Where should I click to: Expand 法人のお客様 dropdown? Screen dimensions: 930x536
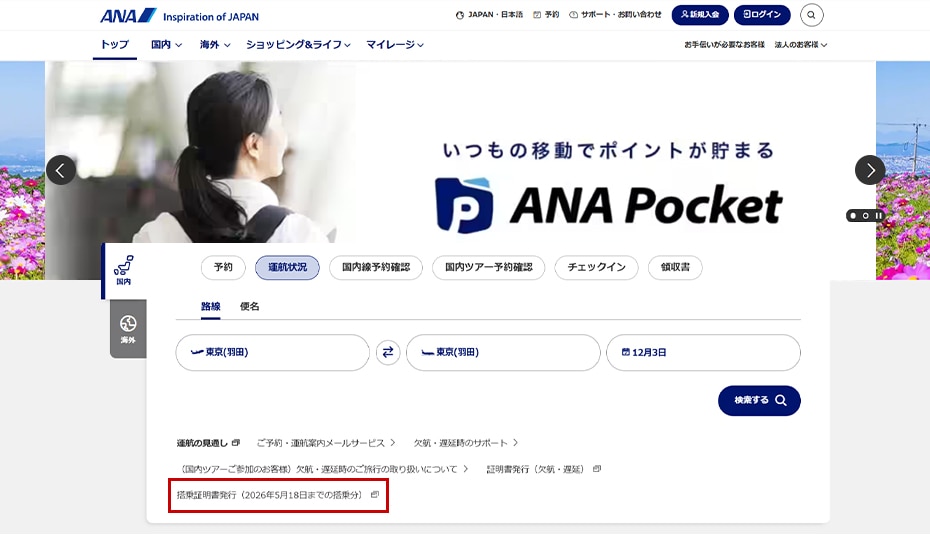point(801,44)
